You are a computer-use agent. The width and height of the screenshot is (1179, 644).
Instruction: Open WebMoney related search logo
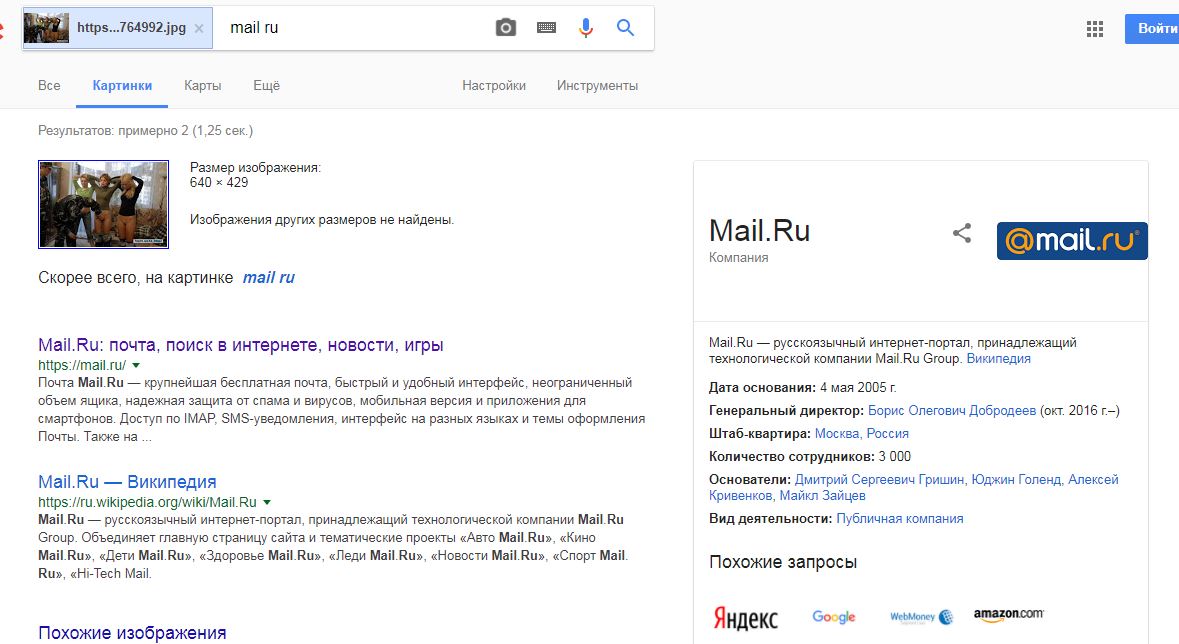point(921,617)
